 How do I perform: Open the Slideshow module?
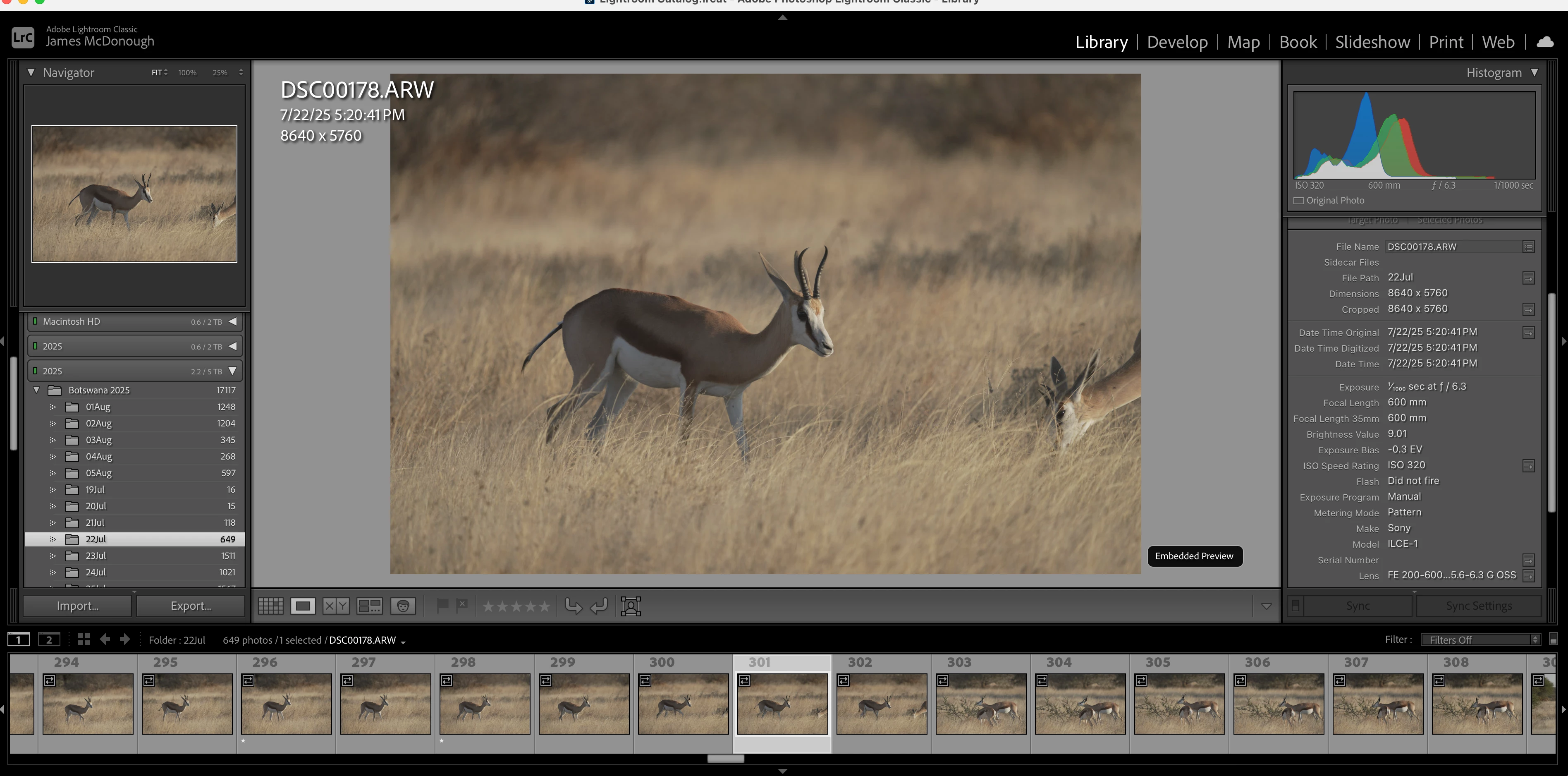click(1372, 42)
